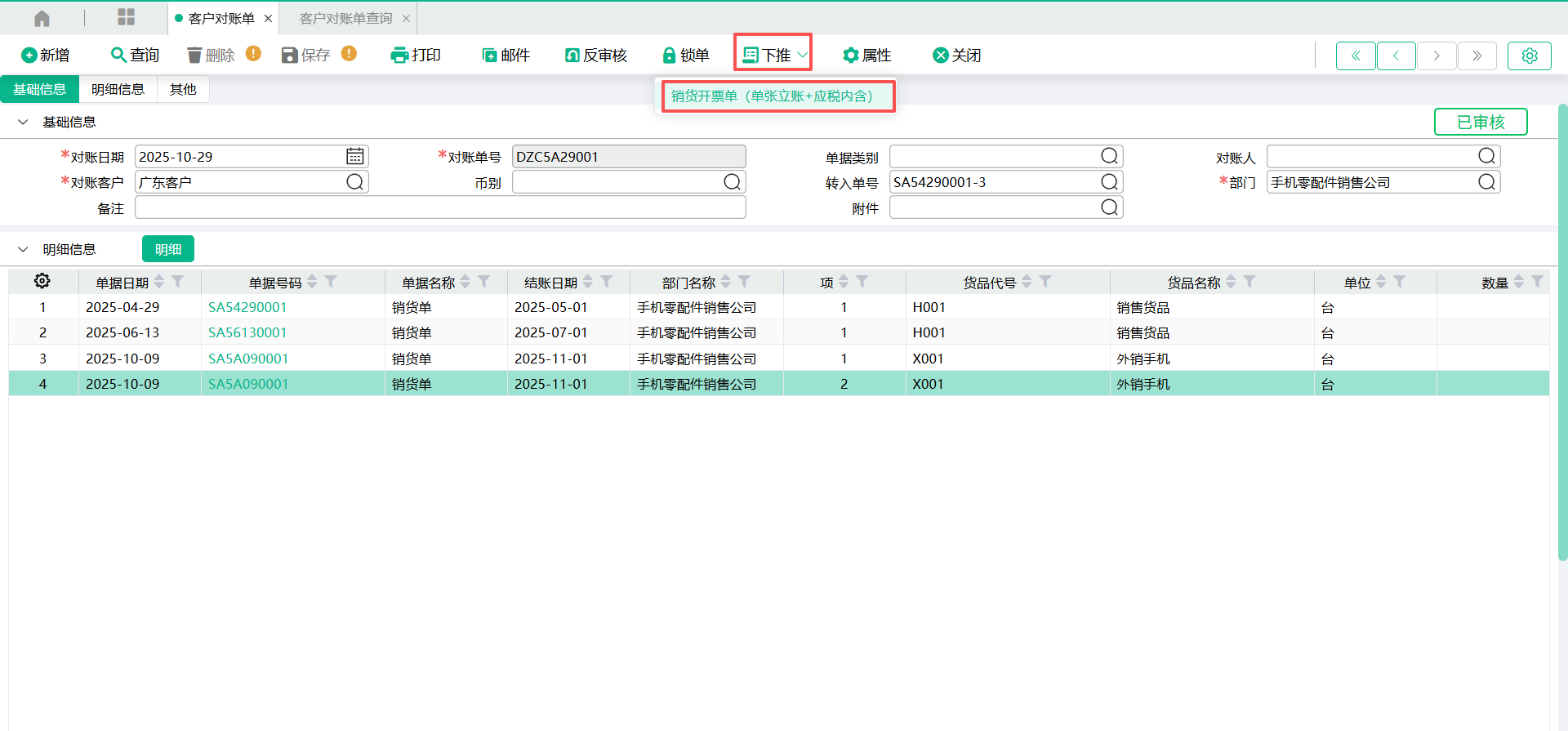Image resolution: width=1568 pixels, height=731 pixels.
Task: Click filter icon on 部门名称 column
Action: pos(744,282)
